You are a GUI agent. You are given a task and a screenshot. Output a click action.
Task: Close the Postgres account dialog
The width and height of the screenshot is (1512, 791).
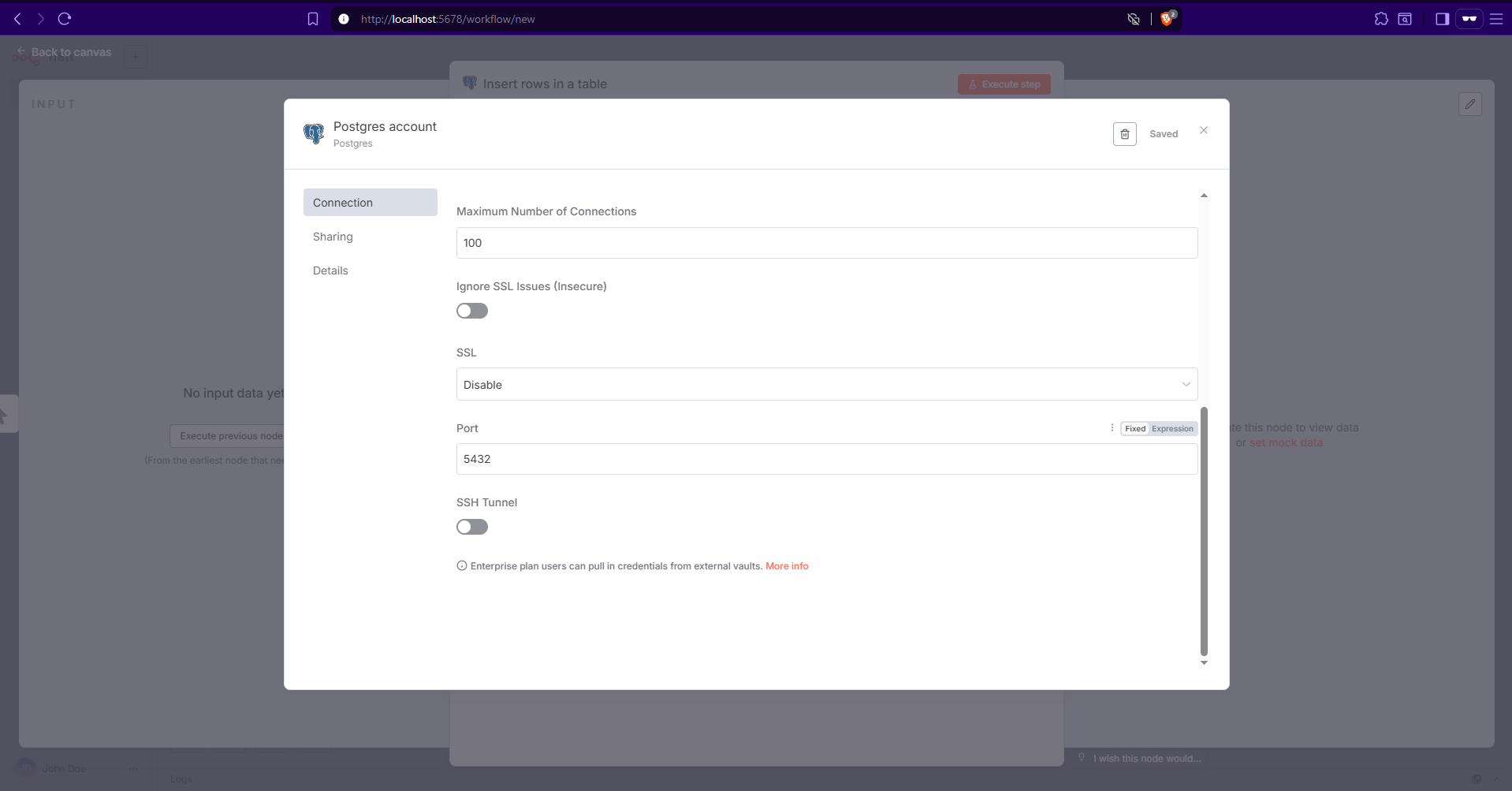1203,130
